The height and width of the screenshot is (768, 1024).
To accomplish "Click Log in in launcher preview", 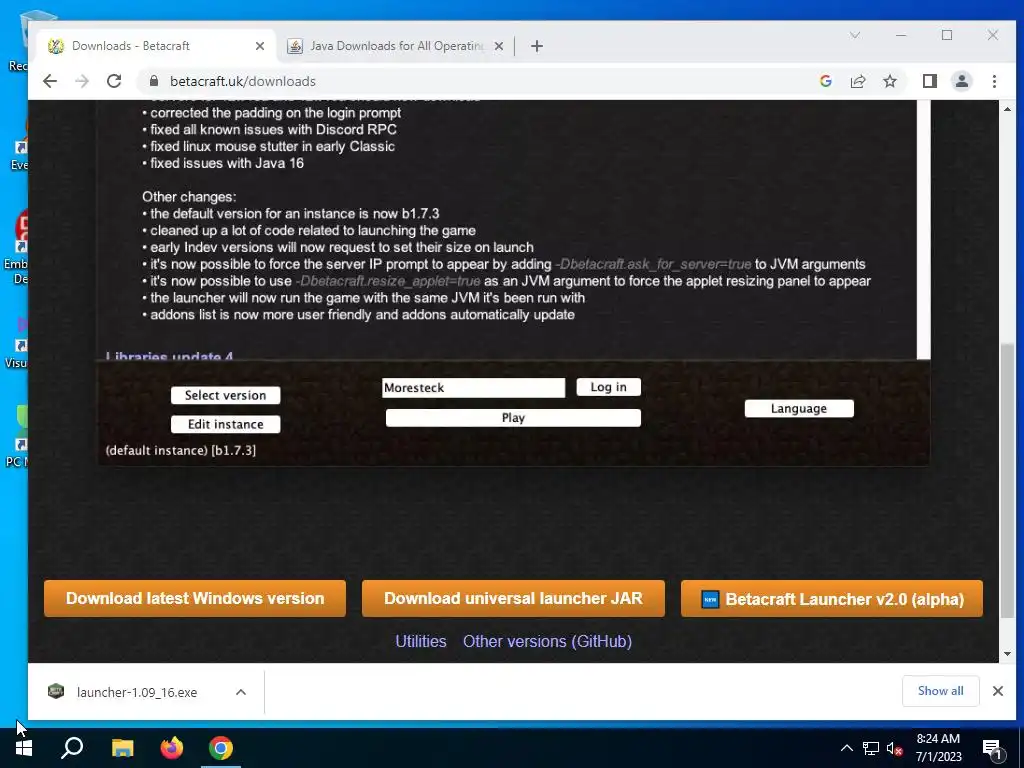I will pyautogui.click(x=609, y=387).
